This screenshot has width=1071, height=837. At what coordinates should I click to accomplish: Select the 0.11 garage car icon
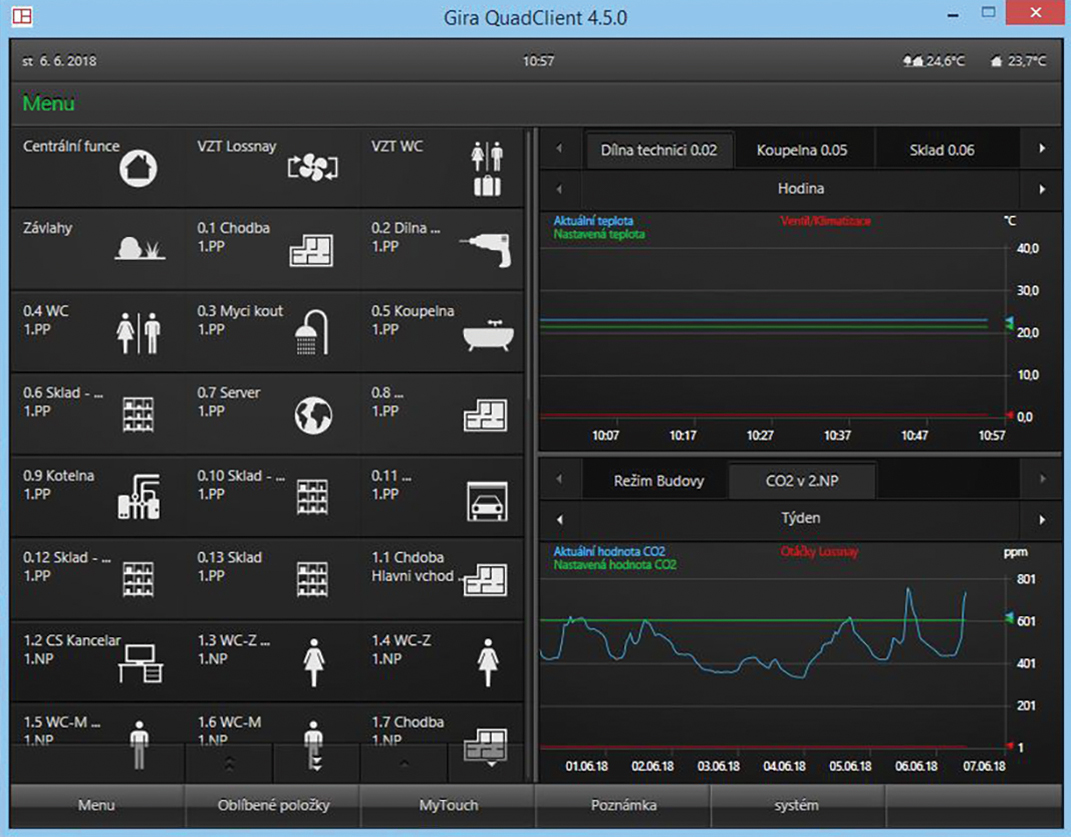[487, 502]
